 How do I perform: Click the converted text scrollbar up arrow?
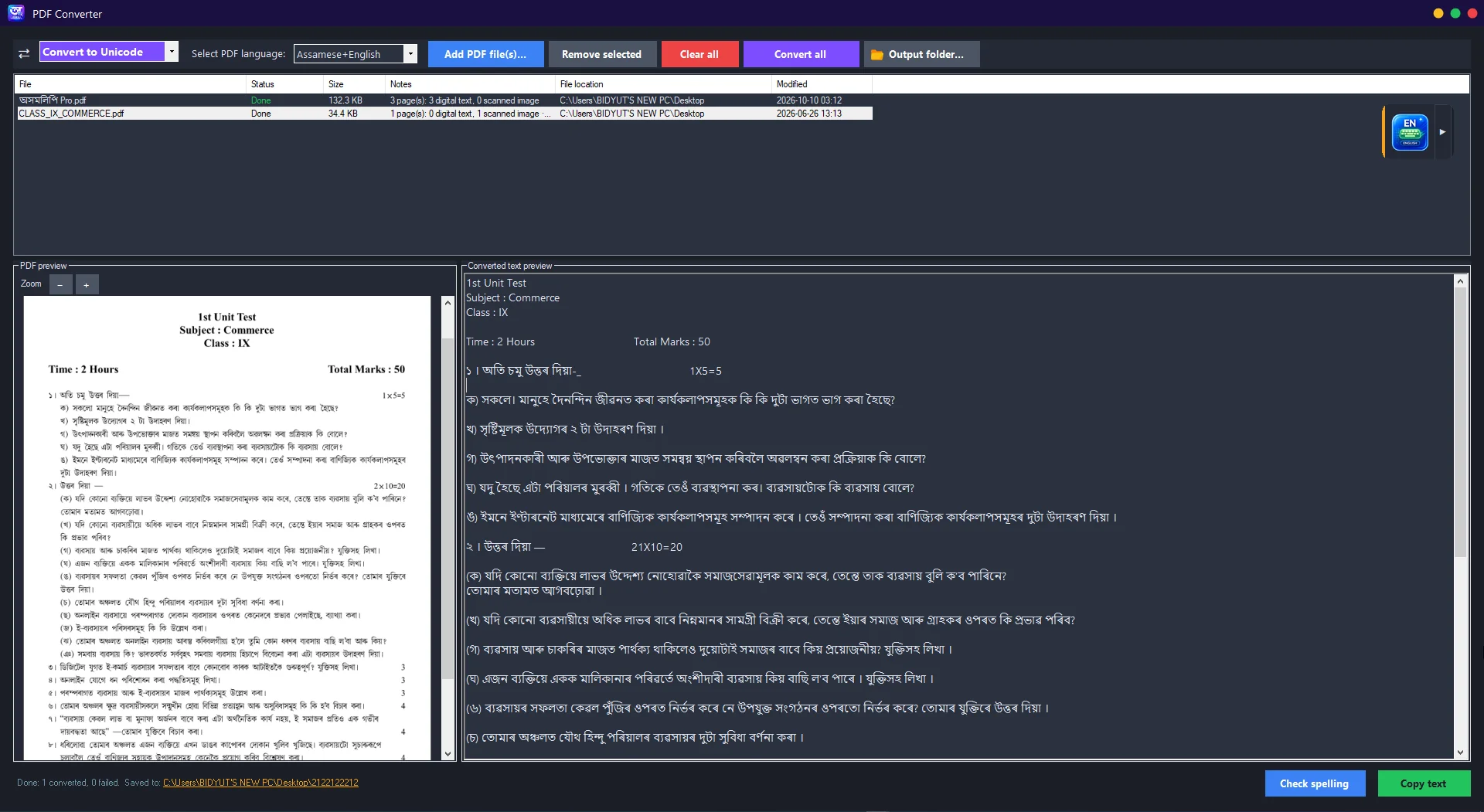click(x=1460, y=281)
